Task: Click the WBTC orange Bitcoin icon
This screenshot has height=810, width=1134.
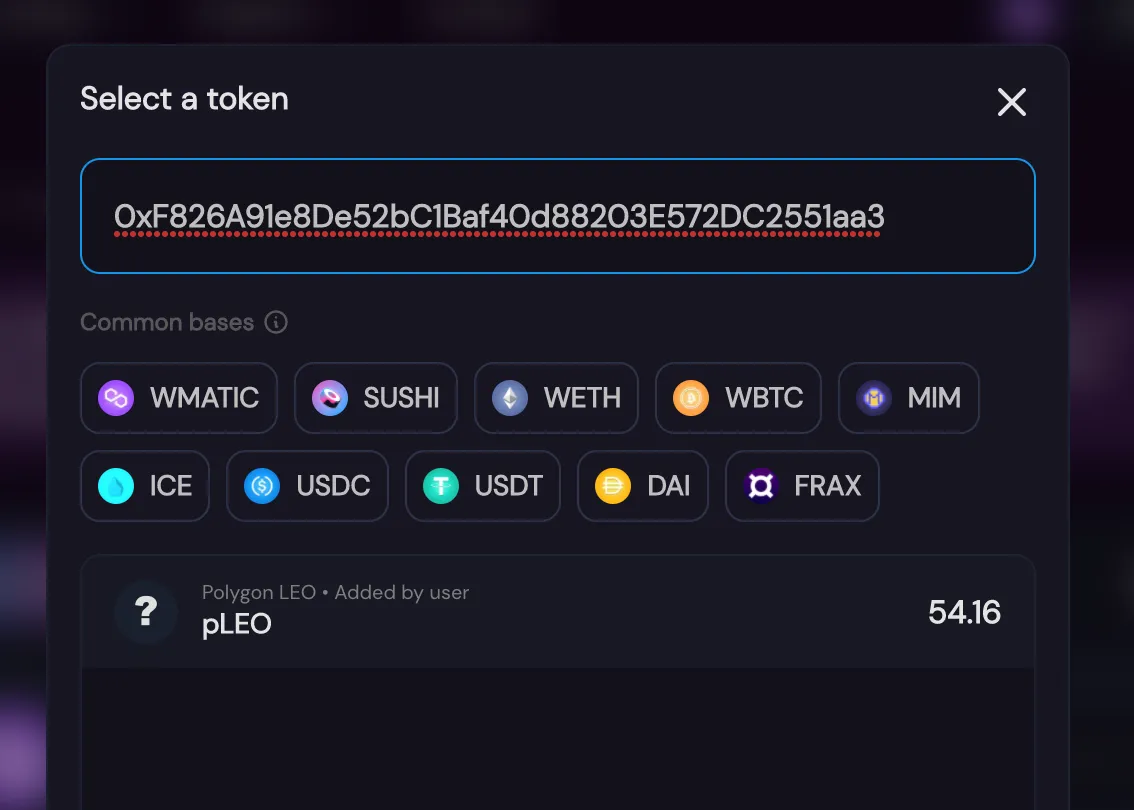Action: 691,398
